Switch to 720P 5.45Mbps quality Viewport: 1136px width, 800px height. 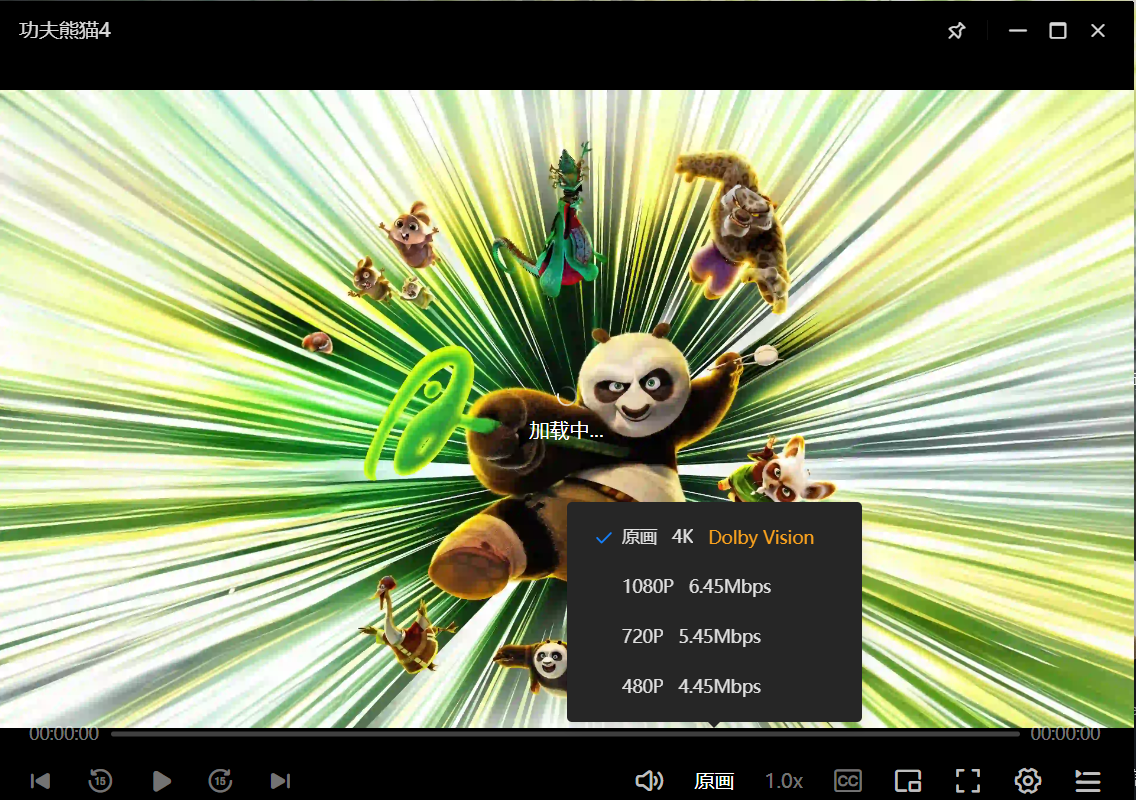click(x=714, y=636)
